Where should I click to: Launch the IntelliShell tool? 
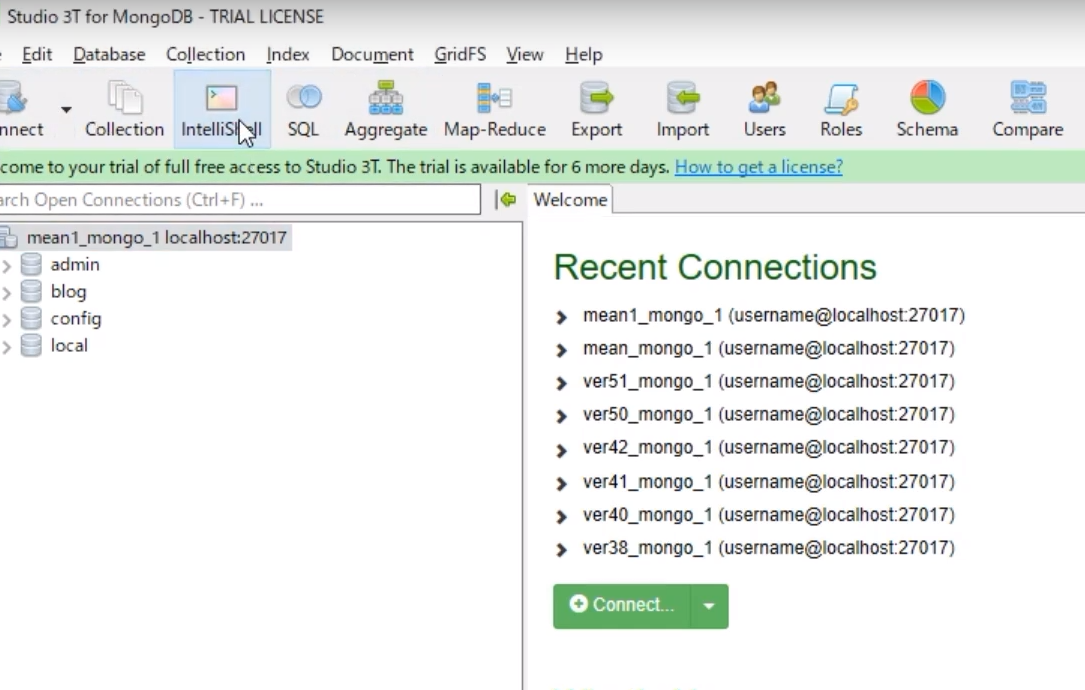[x=221, y=109]
